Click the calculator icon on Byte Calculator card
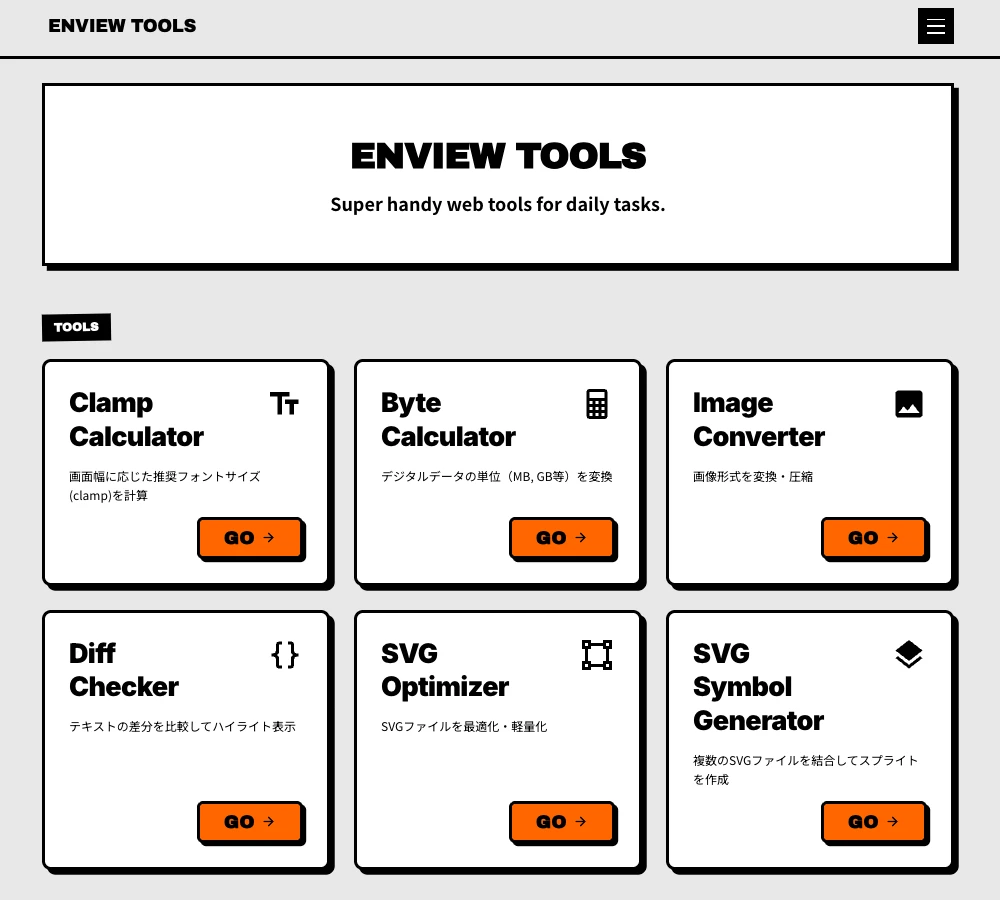Viewport: 1000px width, 900px height. (x=597, y=403)
